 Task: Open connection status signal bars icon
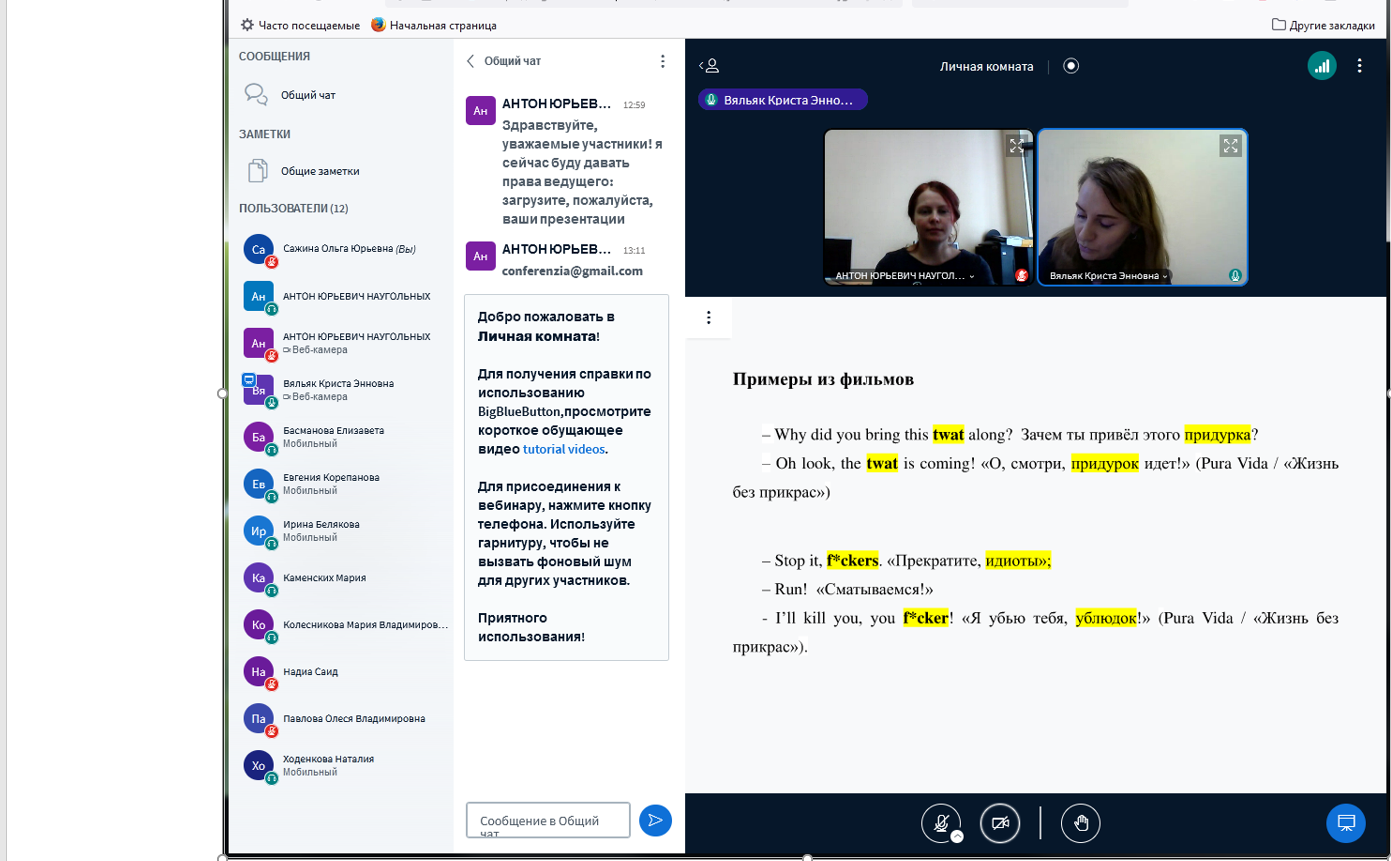[1322, 66]
